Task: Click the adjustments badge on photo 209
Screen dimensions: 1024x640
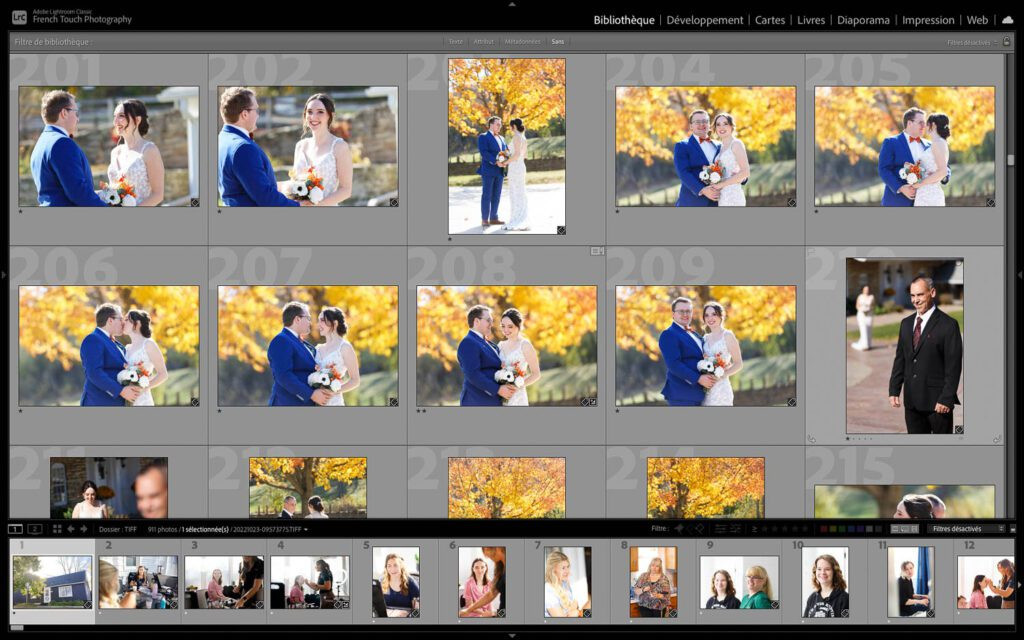Action: [x=792, y=402]
